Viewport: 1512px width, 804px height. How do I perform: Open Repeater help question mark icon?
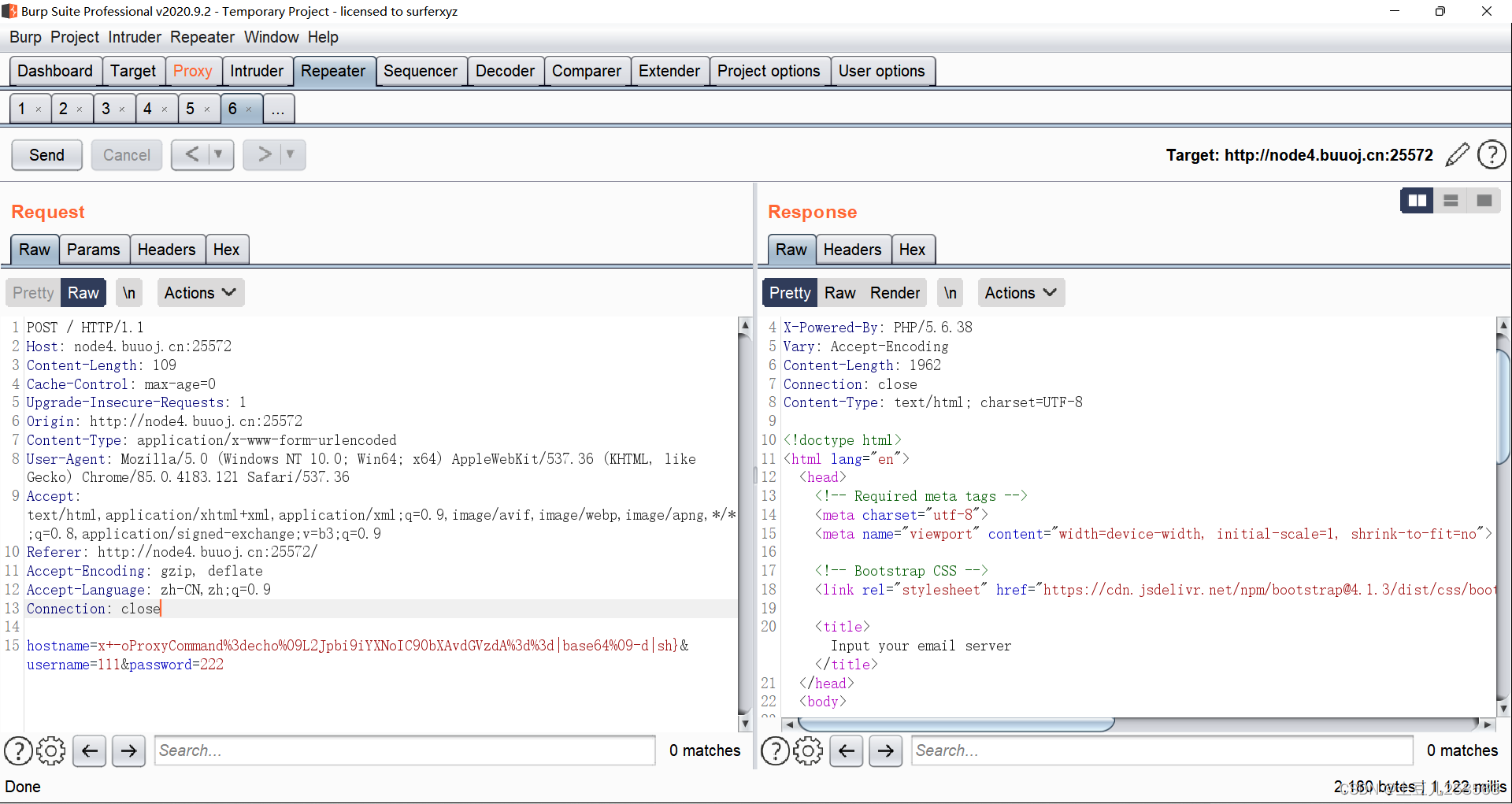(x=1492, y=154)
